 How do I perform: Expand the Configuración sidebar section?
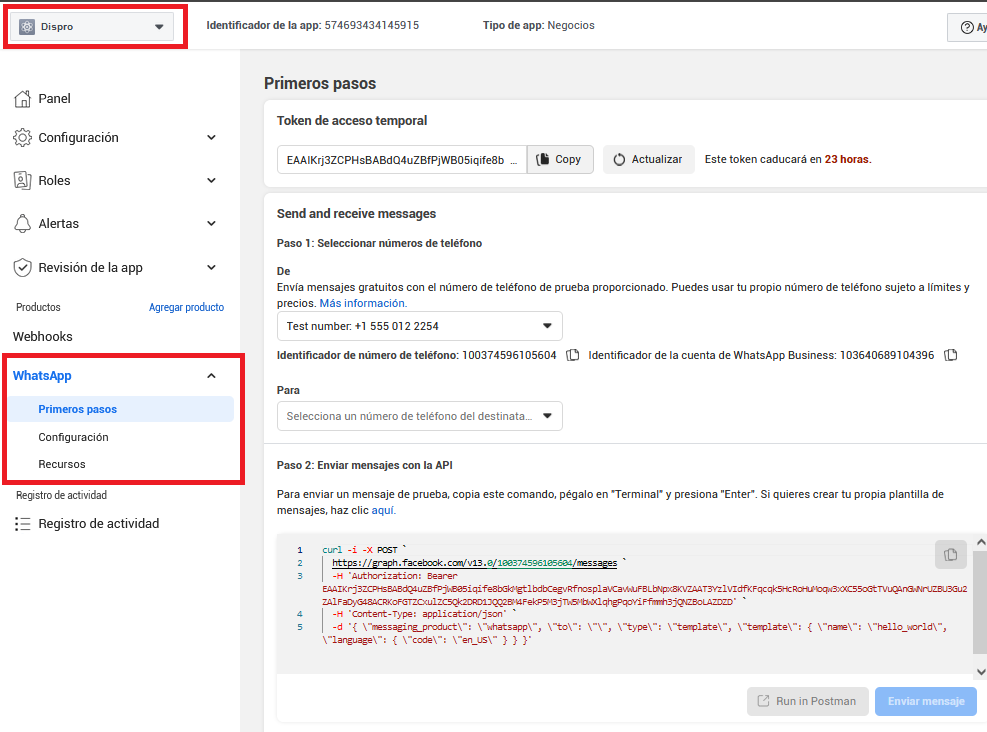(211, 138)
